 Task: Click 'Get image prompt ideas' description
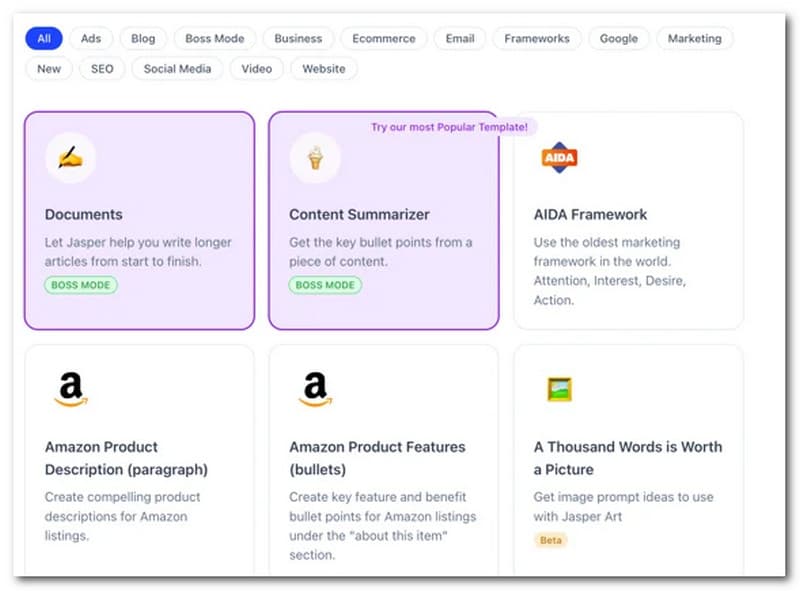click(x=623, y=506)
